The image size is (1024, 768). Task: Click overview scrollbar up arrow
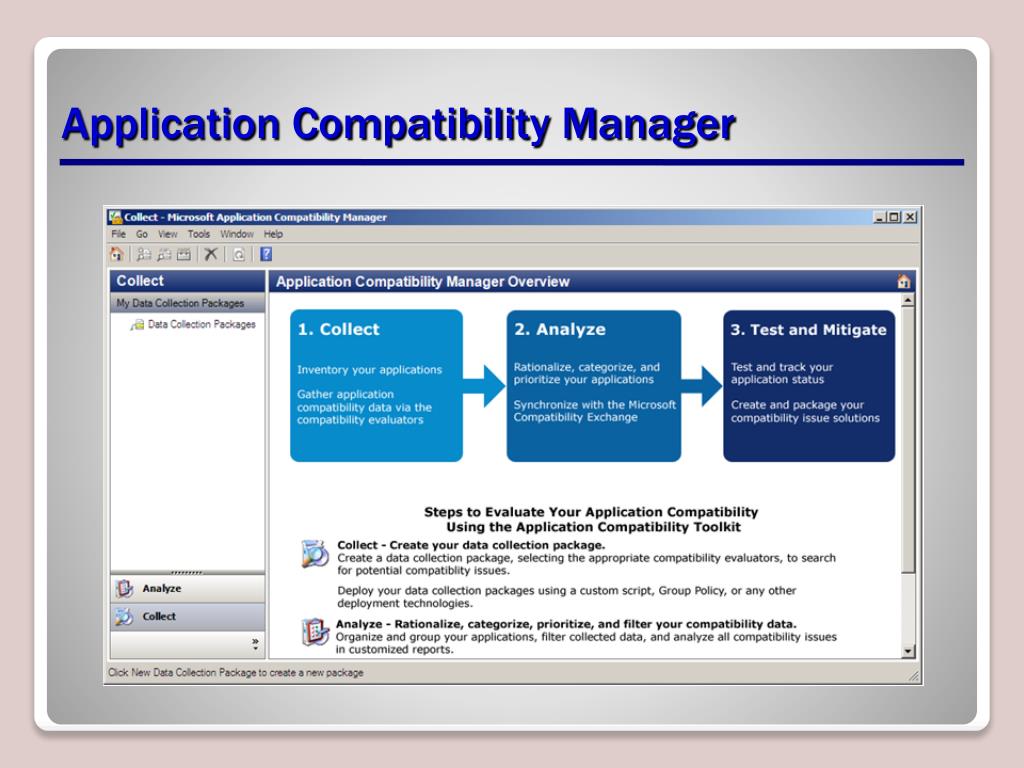(908, 300)
